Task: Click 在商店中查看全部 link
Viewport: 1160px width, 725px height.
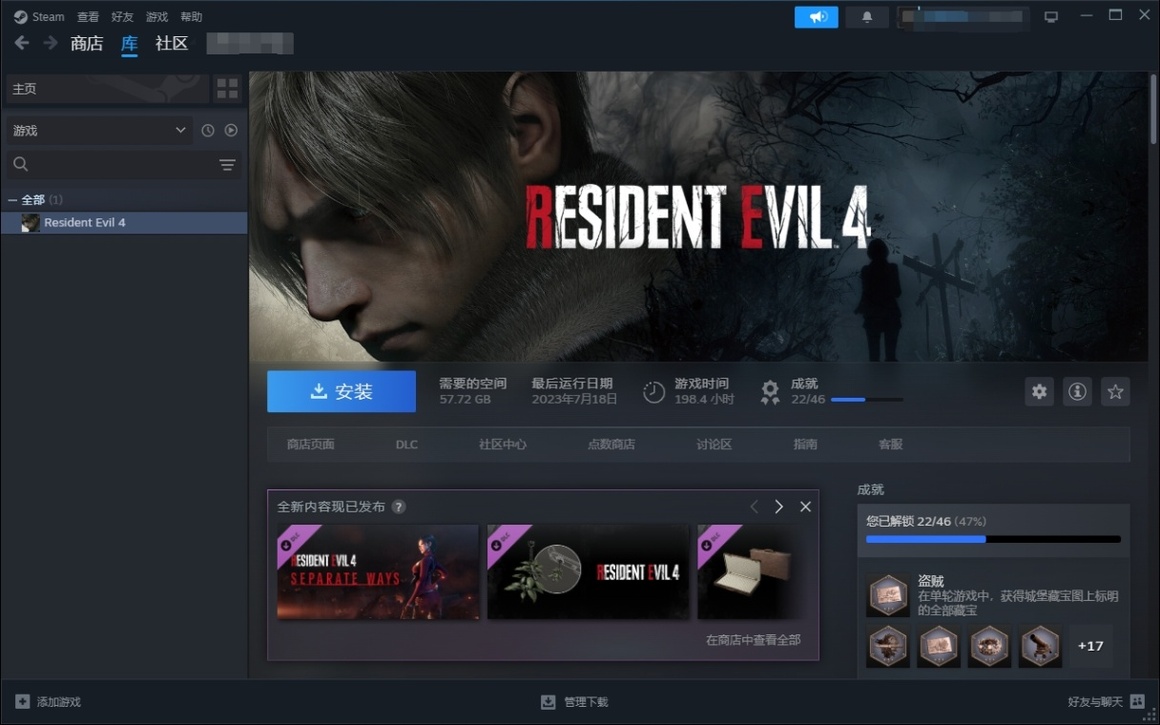Action: click(753, 640)
